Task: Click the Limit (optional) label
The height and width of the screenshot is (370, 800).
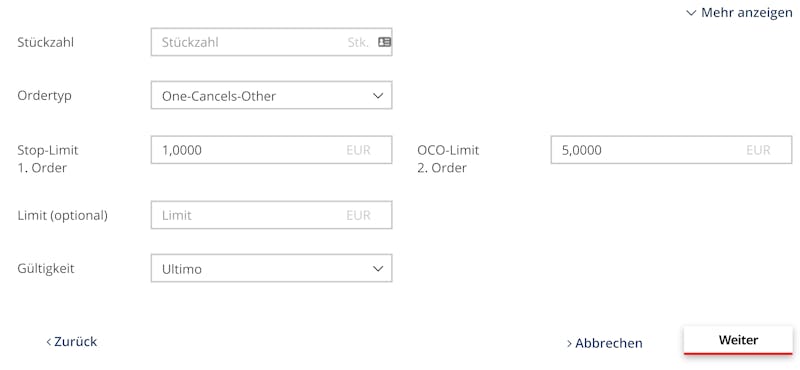Action: (x=62, y=215)
